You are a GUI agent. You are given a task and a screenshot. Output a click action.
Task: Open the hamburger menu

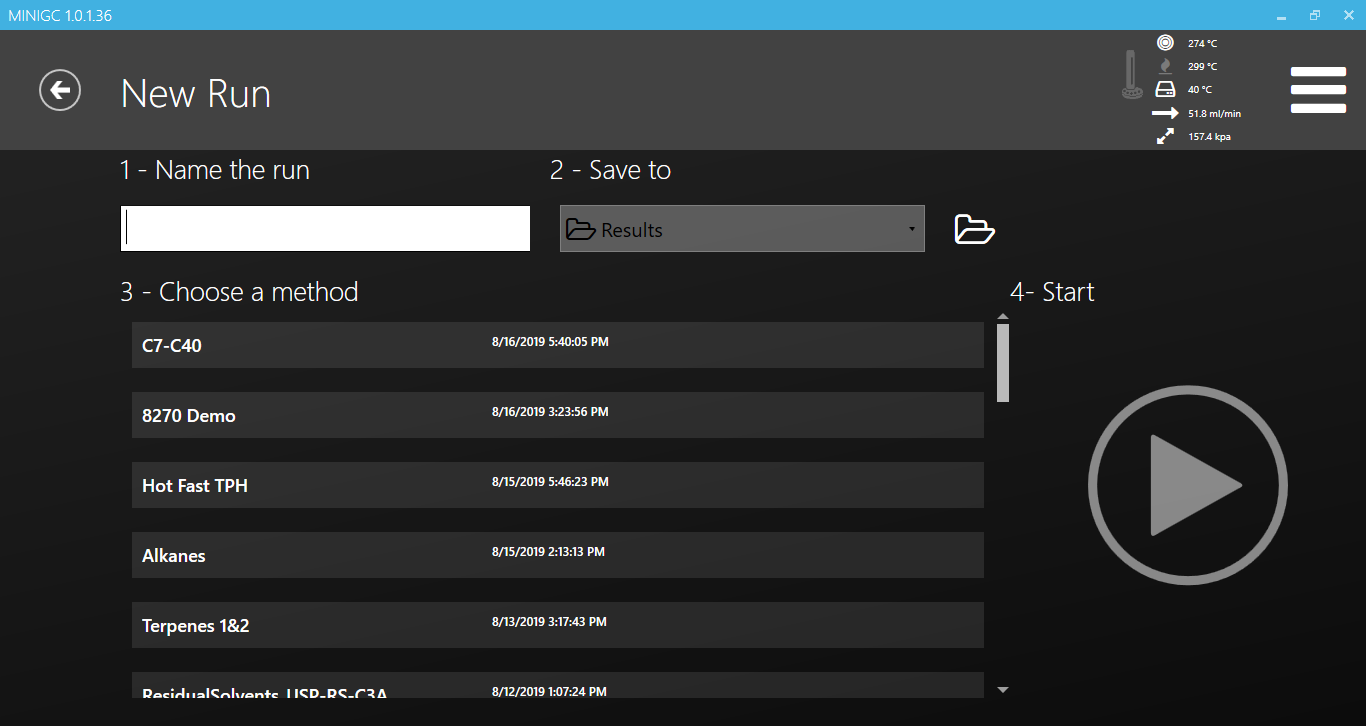1318,90
